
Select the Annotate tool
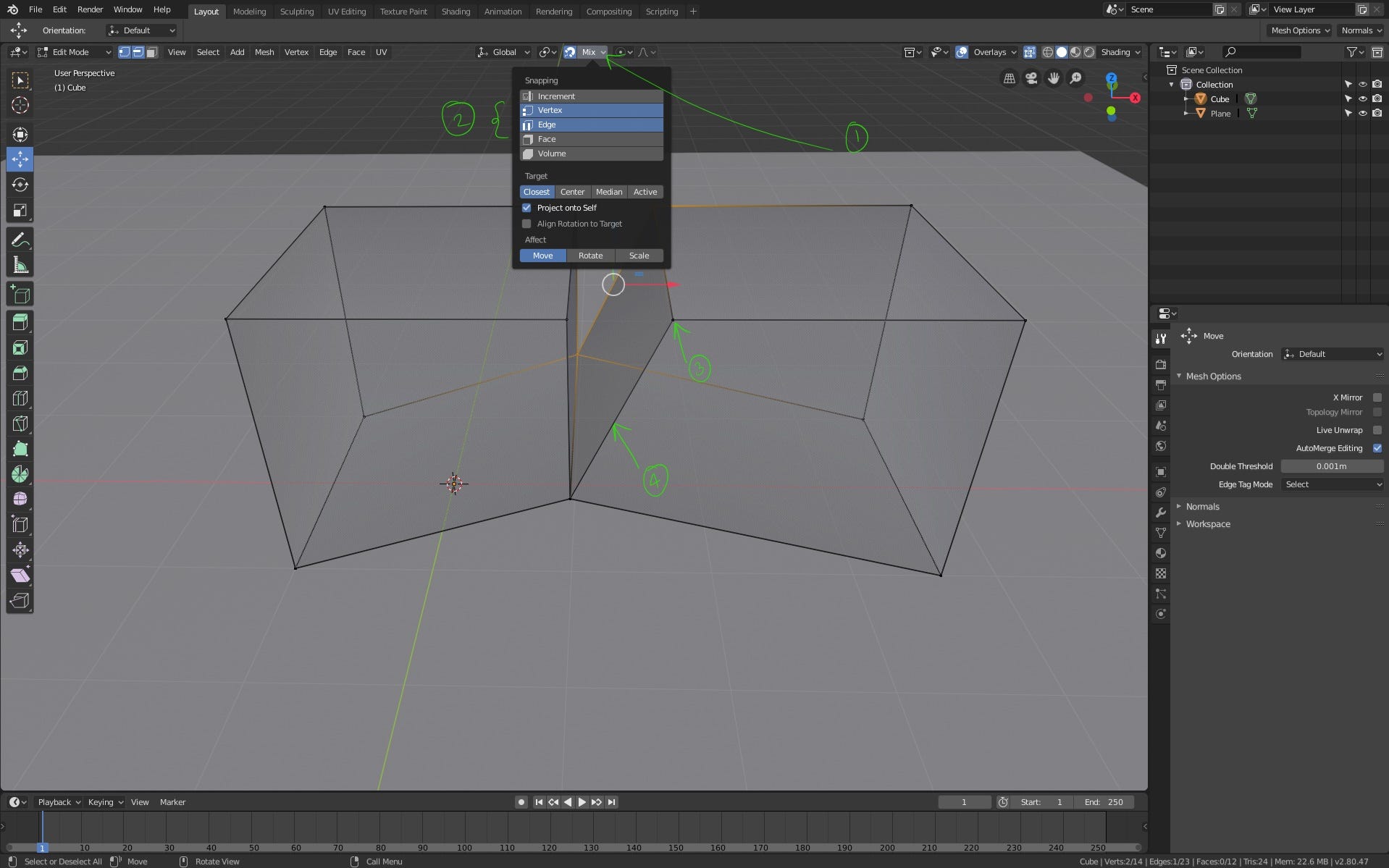[20, 240]
